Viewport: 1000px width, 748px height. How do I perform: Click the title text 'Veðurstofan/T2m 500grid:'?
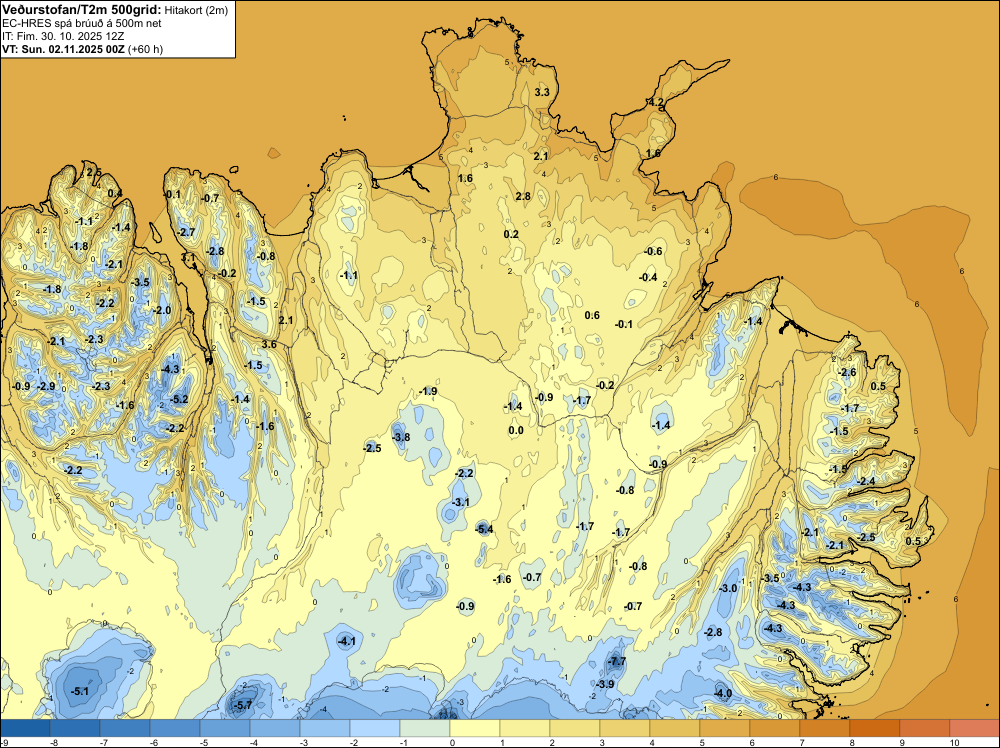pyautogui.click(x=82, y=10)
